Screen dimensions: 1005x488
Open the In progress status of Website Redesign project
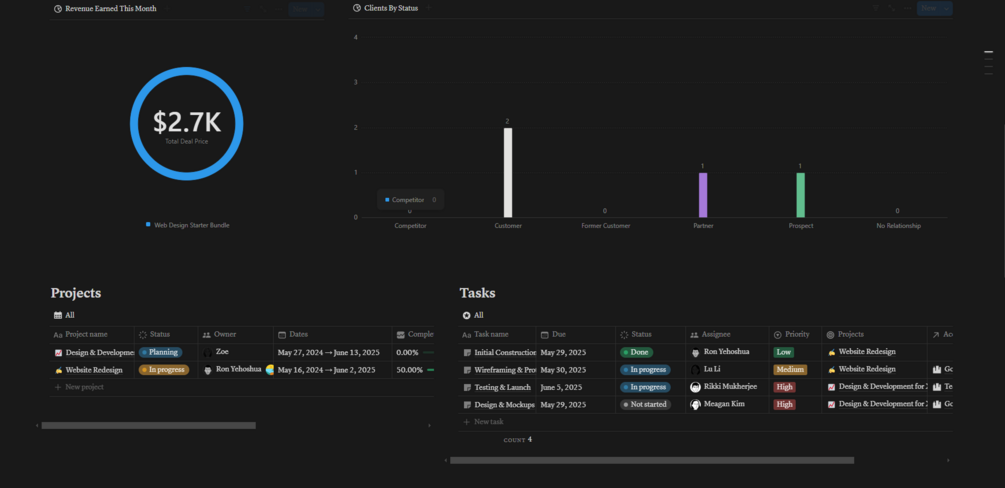164,370
